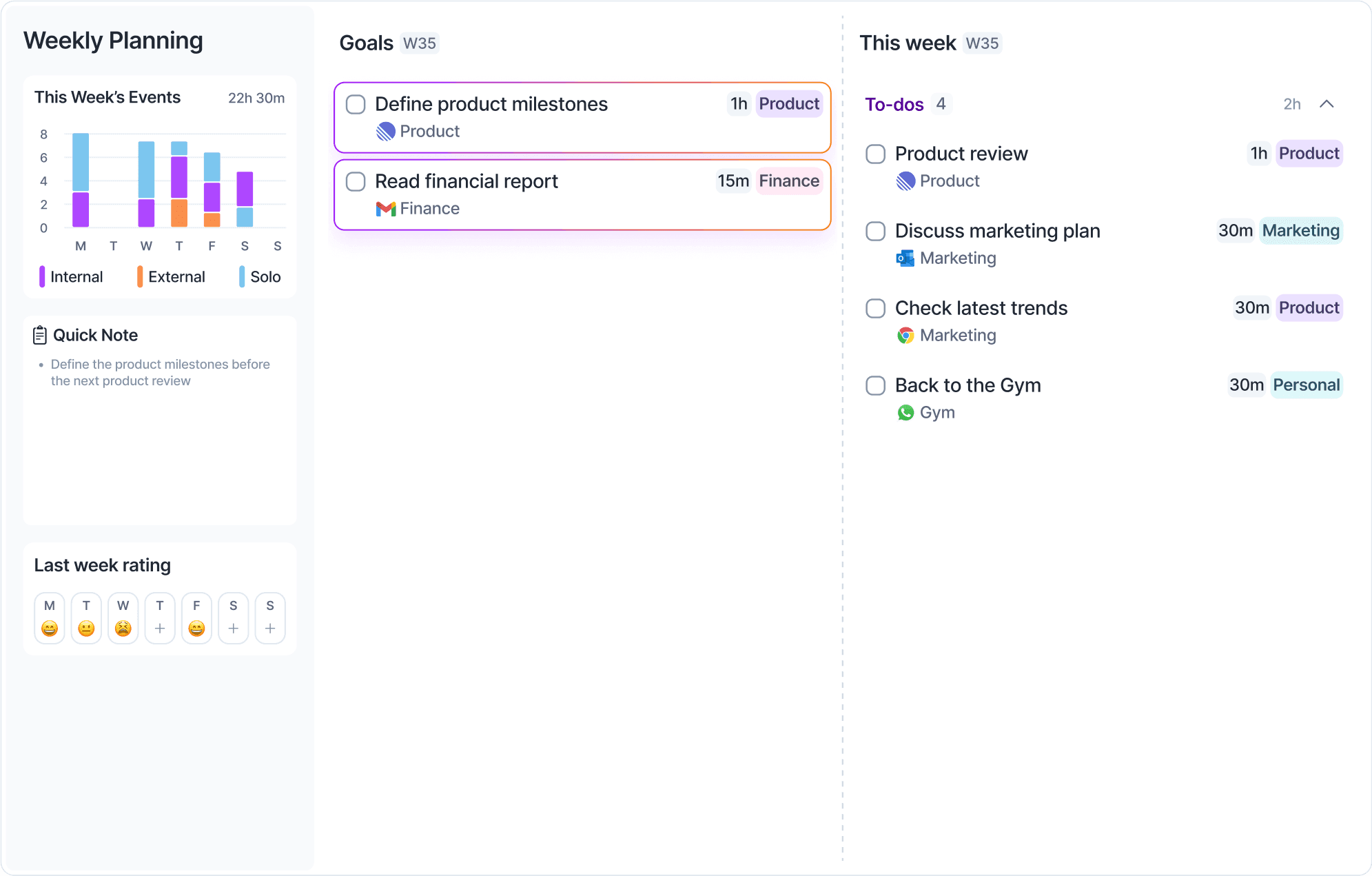
Task: Open the W35 badge next to Goals
Action: click(x=419, y=43)
